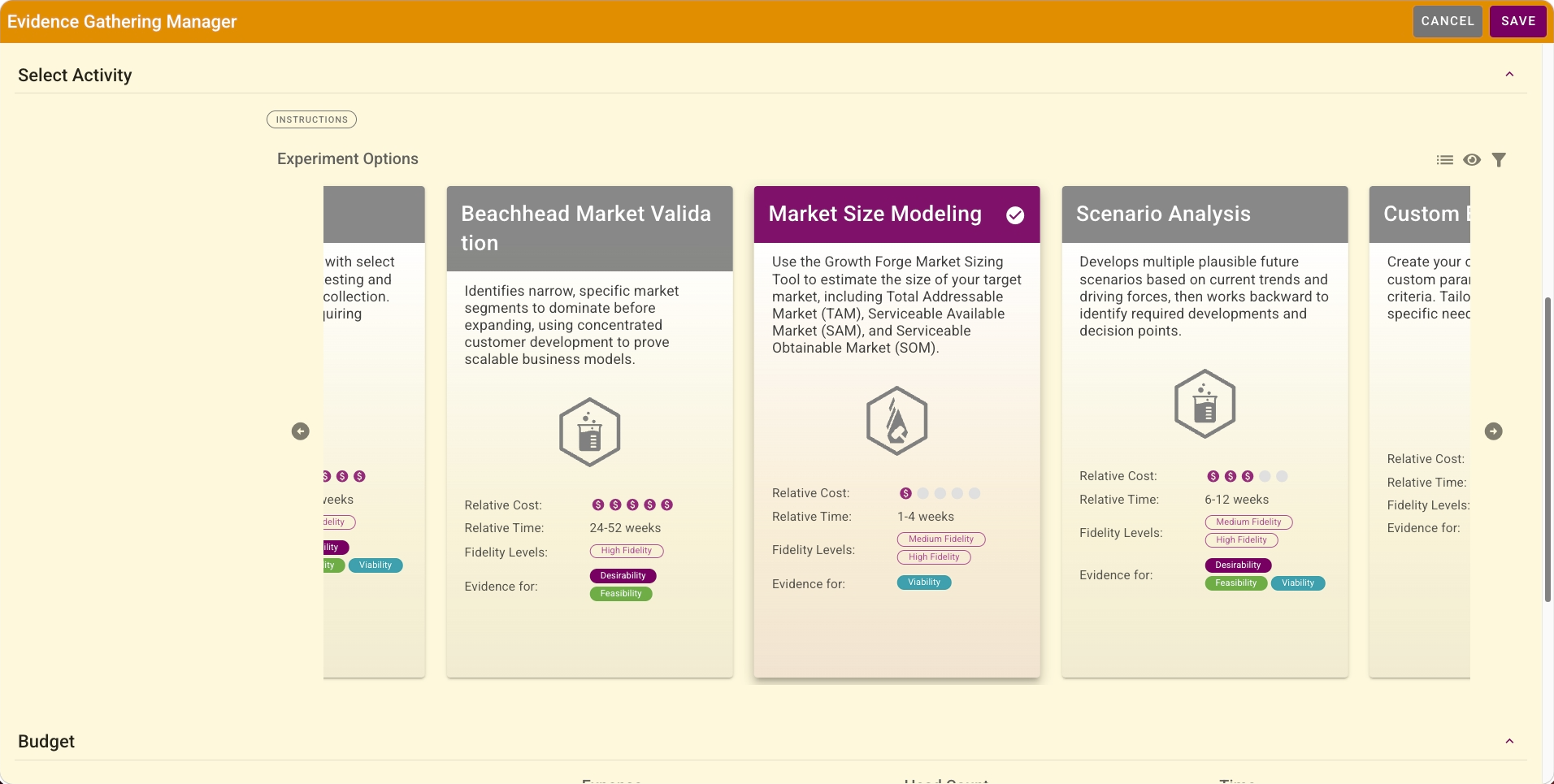Click the Feasibility tag on Beachhead card
1554x784 pixels.
pos(621,594)
